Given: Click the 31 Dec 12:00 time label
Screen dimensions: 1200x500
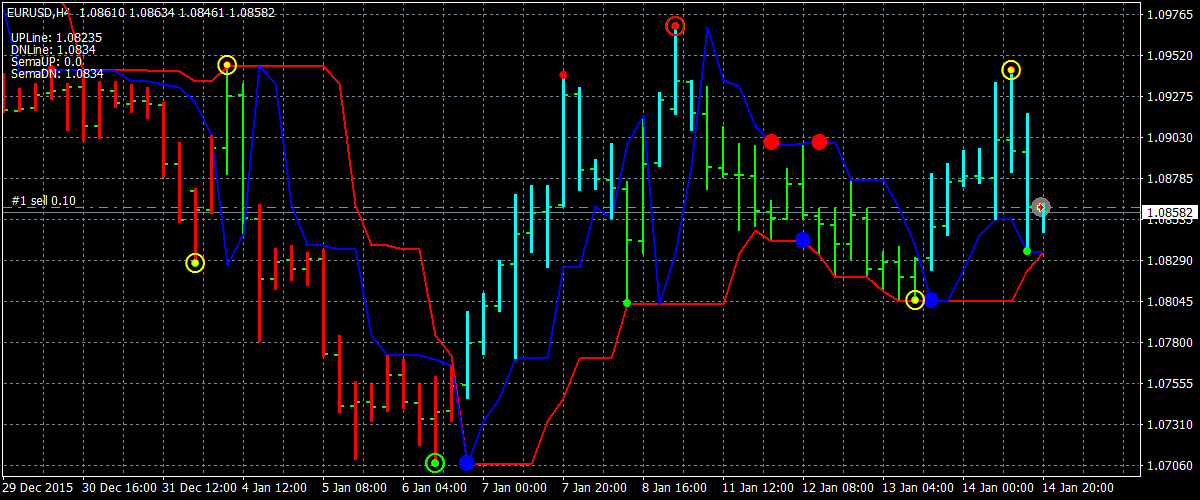Looking at the screenshot, I should click(198, 487).
